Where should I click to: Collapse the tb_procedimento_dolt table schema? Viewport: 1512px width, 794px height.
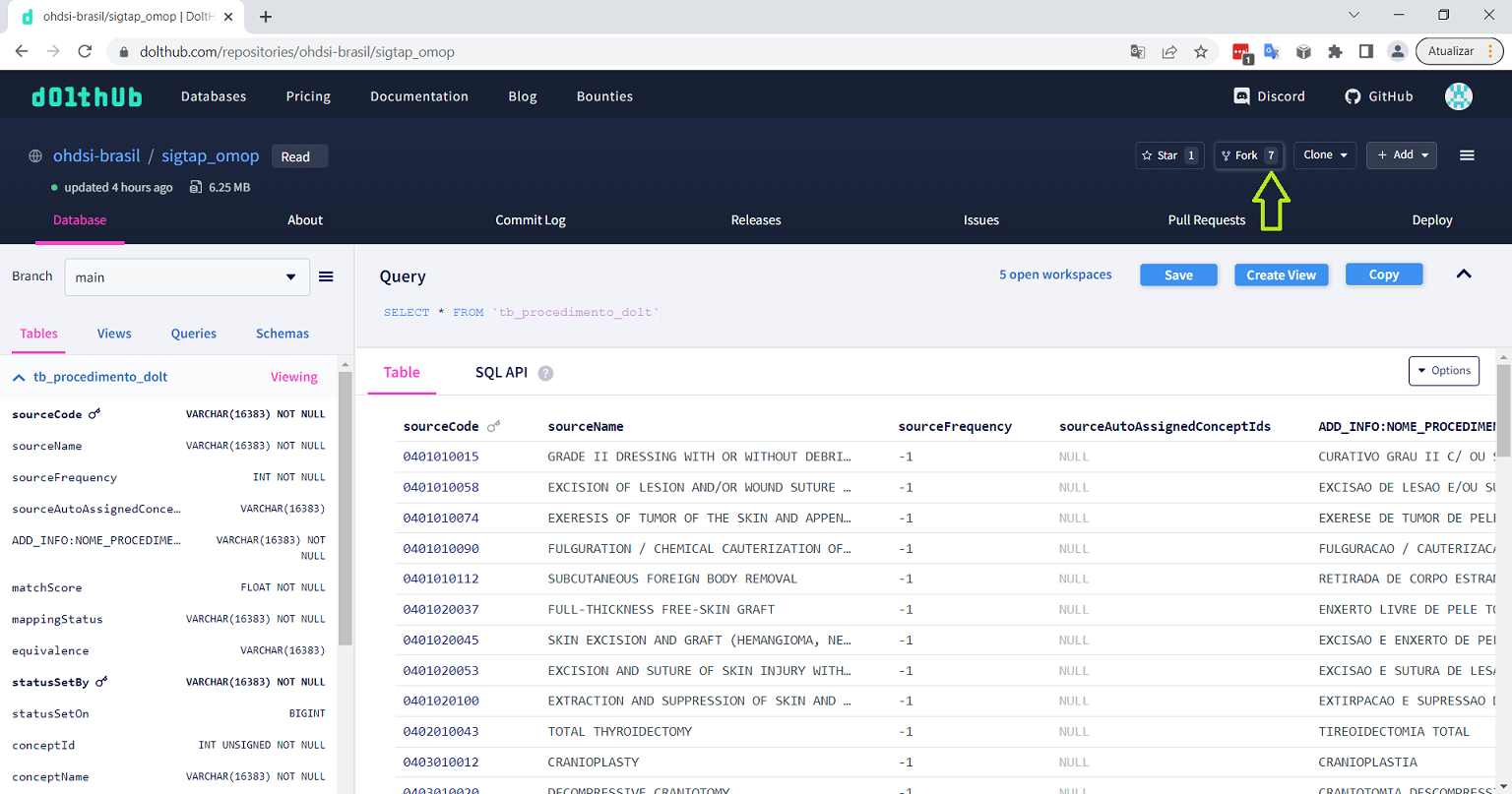click(19, 377)
